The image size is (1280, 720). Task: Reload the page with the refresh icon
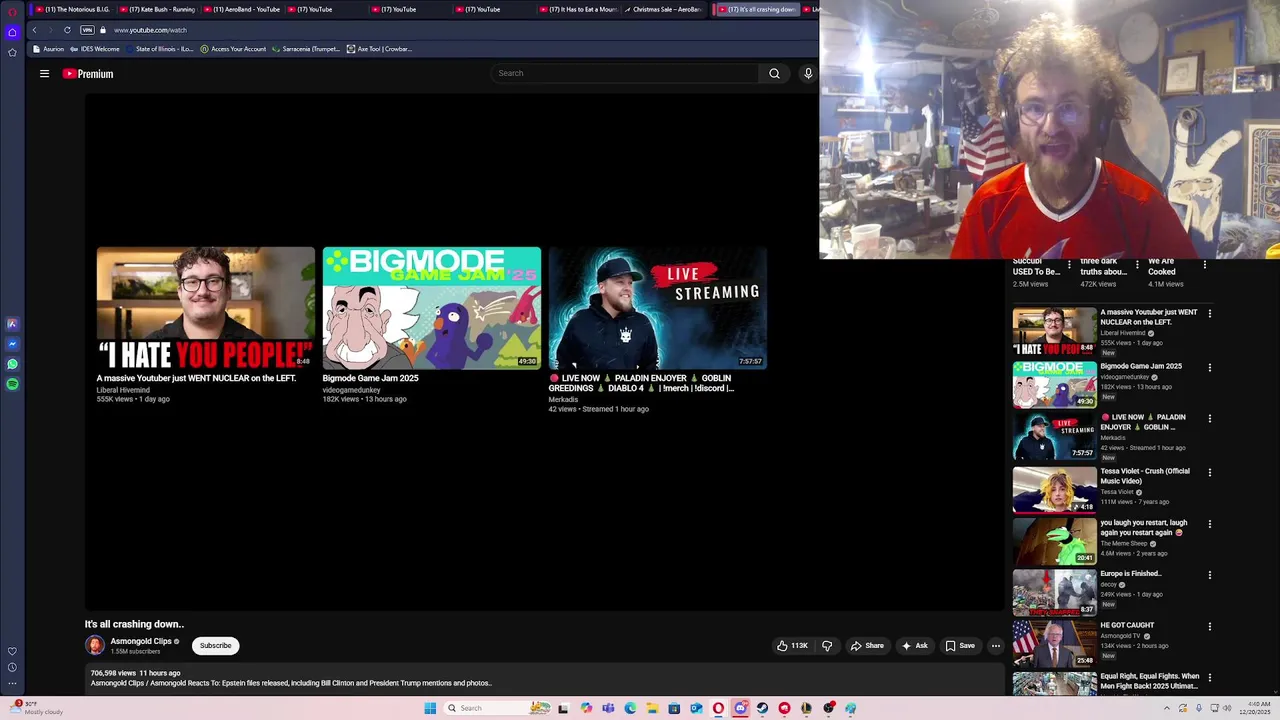point(67,30)
